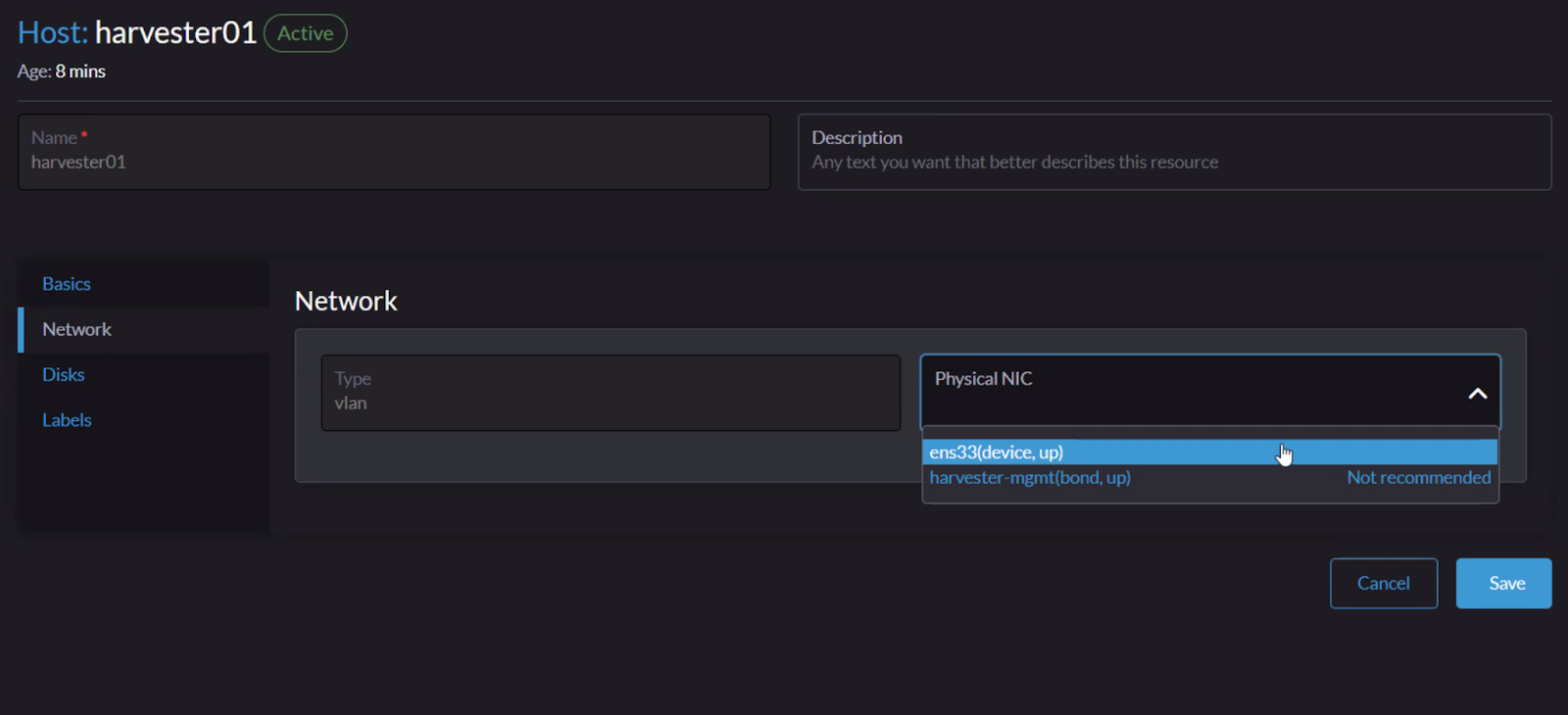Image resolution: width=1568 pixels, height=715 pixels.
Task: Select ens33(device, up) option
Action: (x=1209, y=452)
